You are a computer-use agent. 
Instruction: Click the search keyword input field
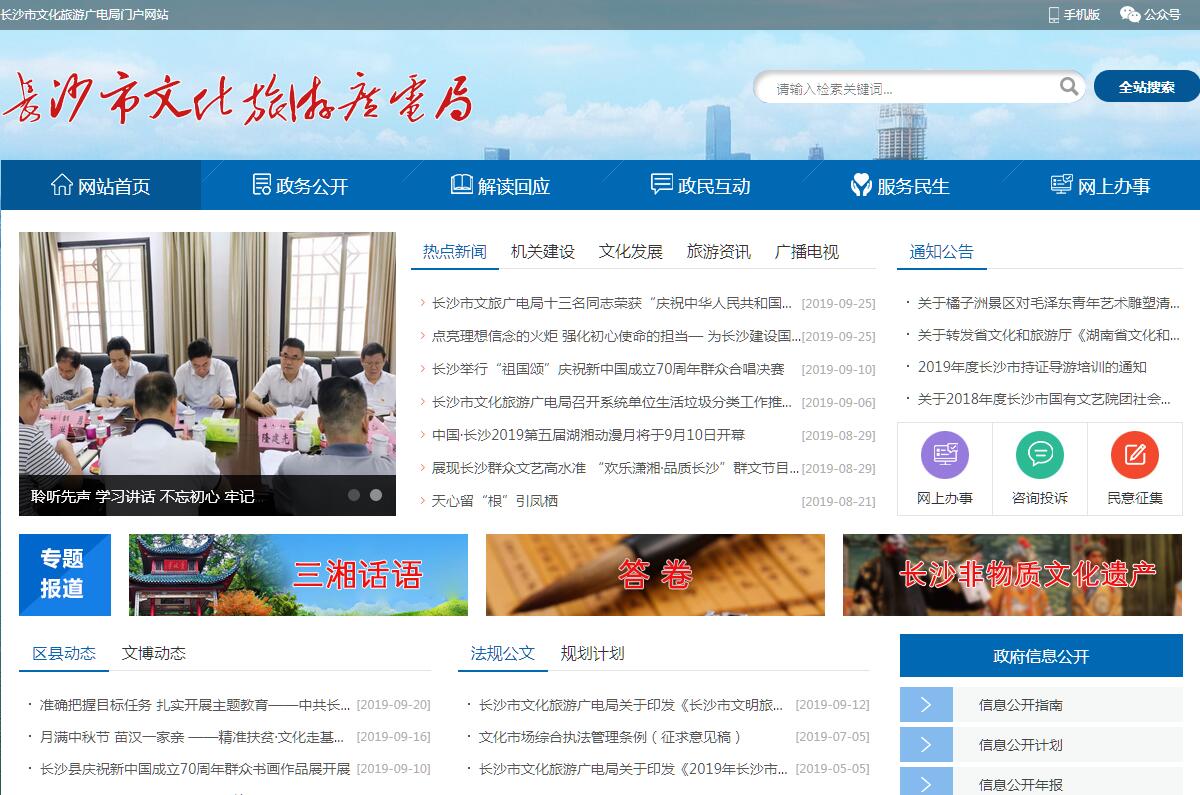click(x=910, y=88)
